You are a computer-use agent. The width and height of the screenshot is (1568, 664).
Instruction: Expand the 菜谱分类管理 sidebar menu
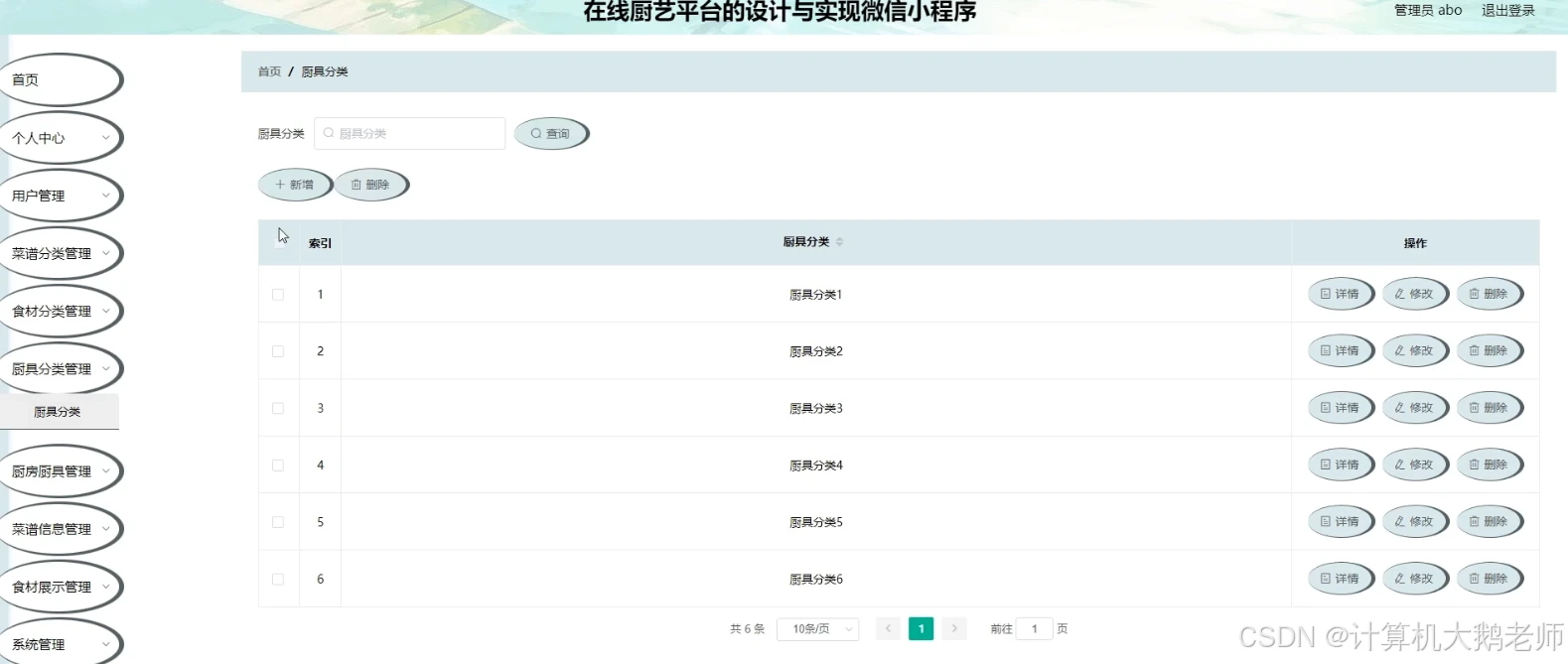coord(60,253)
